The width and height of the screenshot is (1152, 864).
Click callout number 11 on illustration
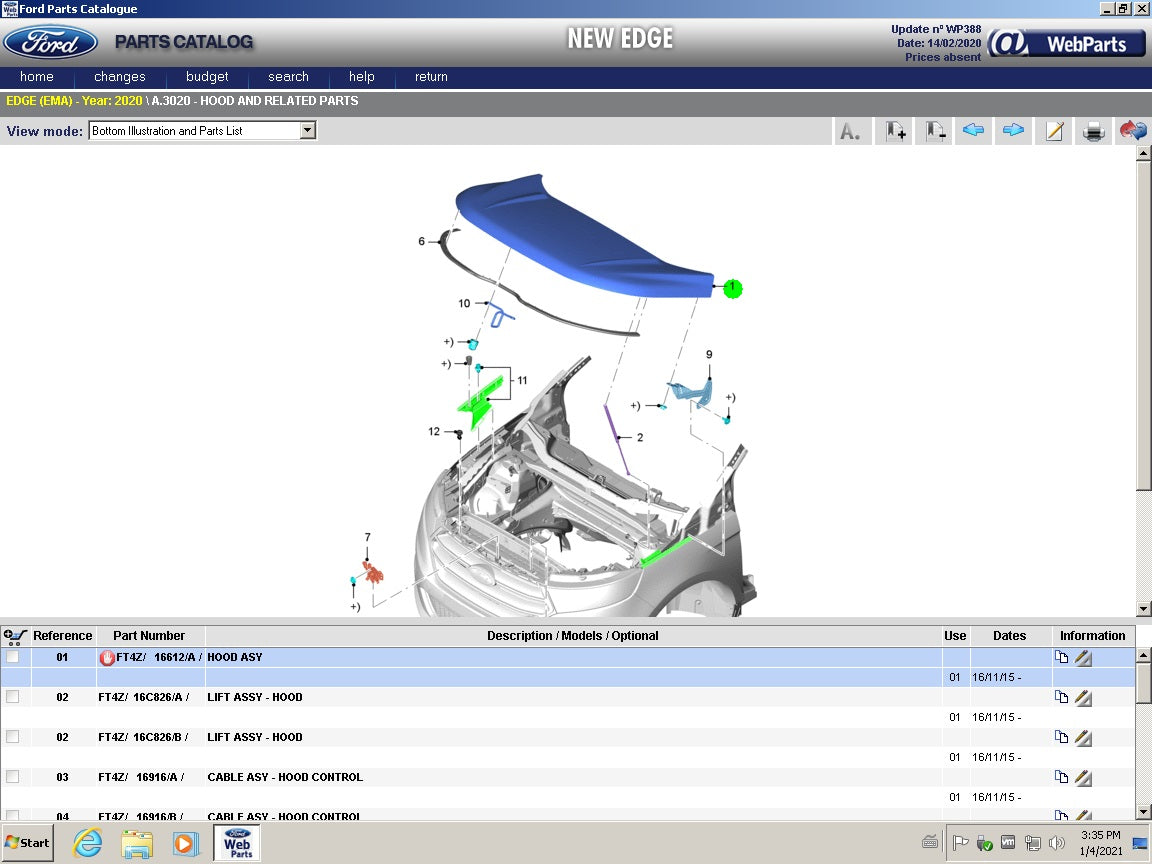[x=522, y=380]
